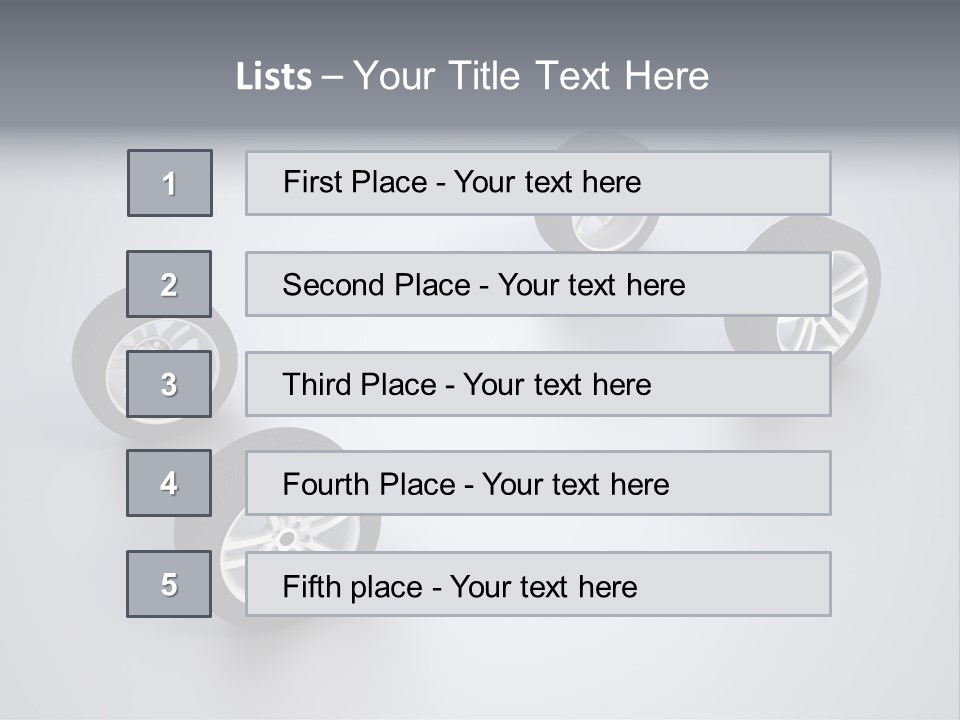Select the number 2 box
Viewport: 960px width, 720px height.
coord(169,284)
